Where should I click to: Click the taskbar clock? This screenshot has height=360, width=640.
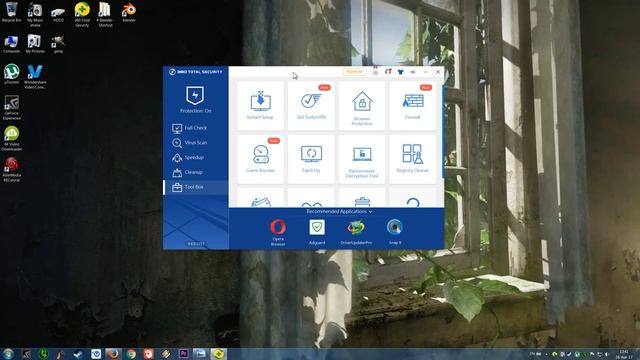624,354
